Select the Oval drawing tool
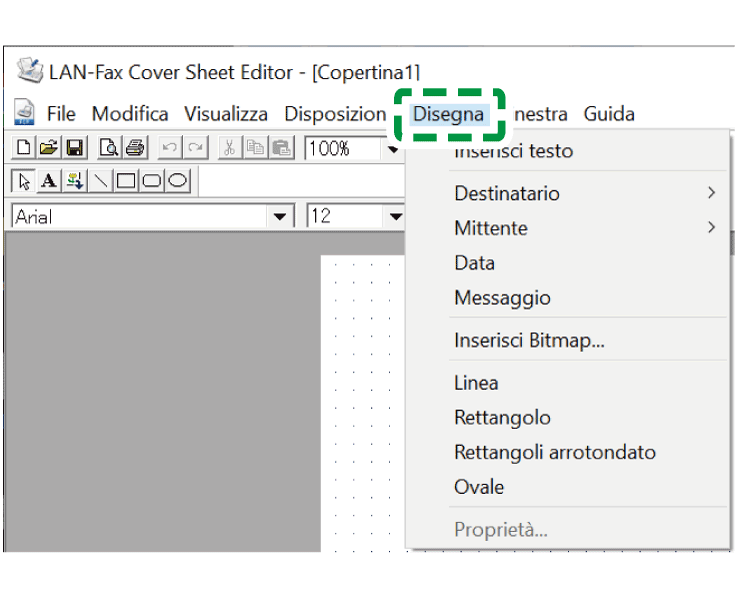The image size is (737, 594). coord(178,180)
